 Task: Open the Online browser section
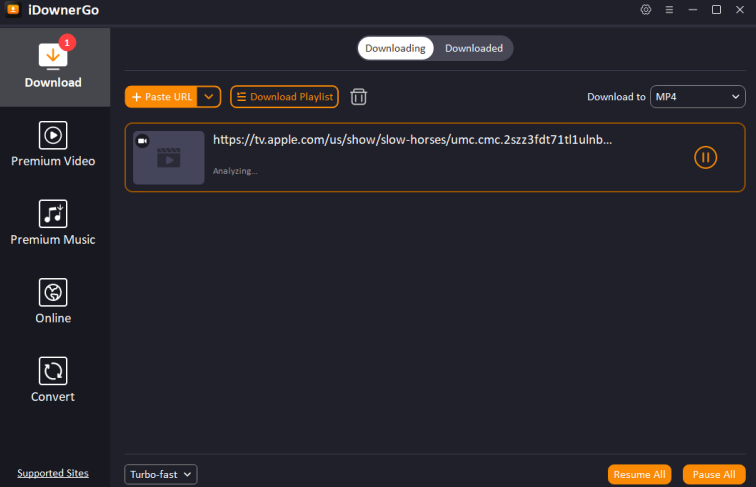53,301
